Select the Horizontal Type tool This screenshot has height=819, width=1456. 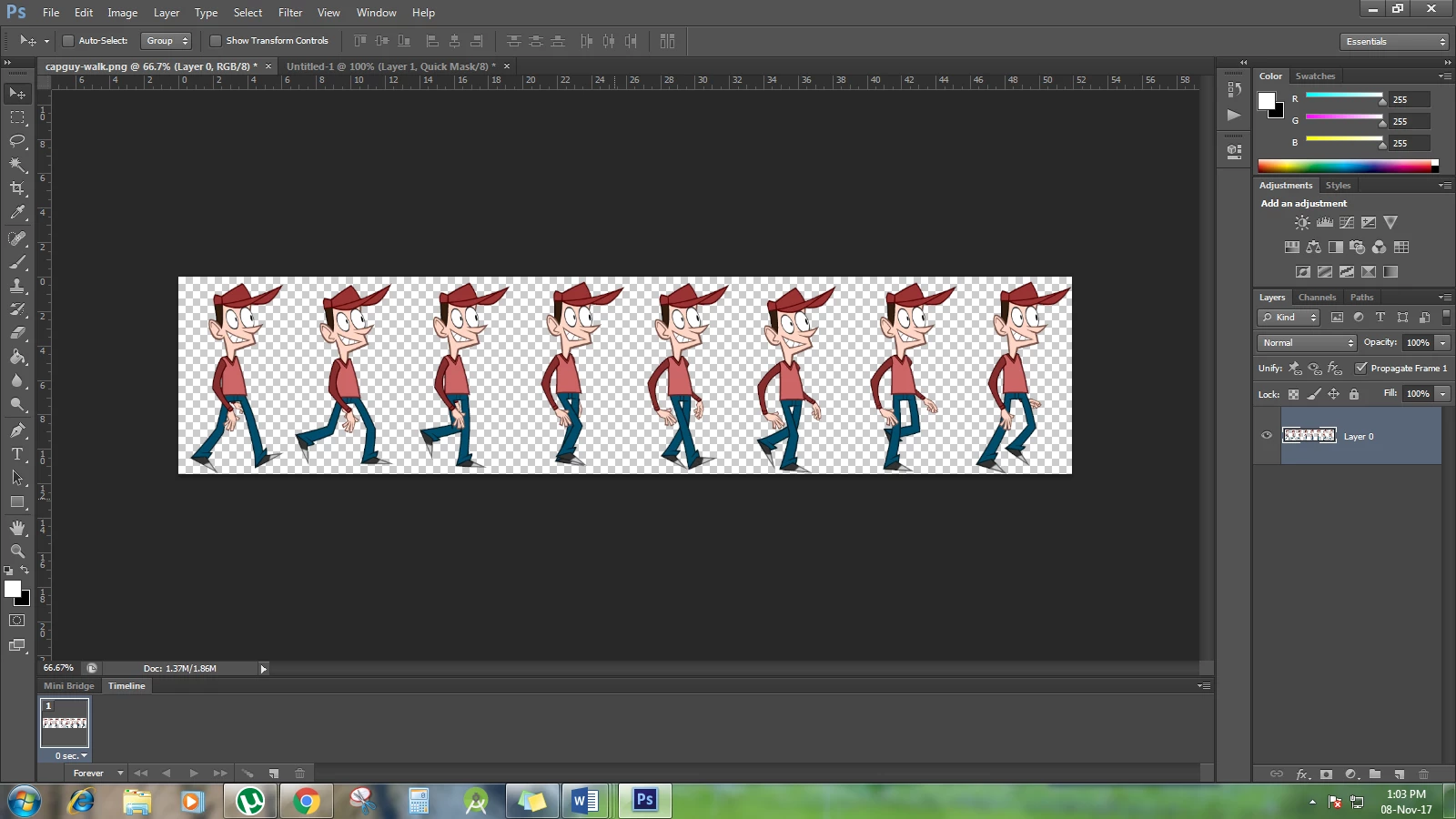pyautogui.click(x=17, y=454)
